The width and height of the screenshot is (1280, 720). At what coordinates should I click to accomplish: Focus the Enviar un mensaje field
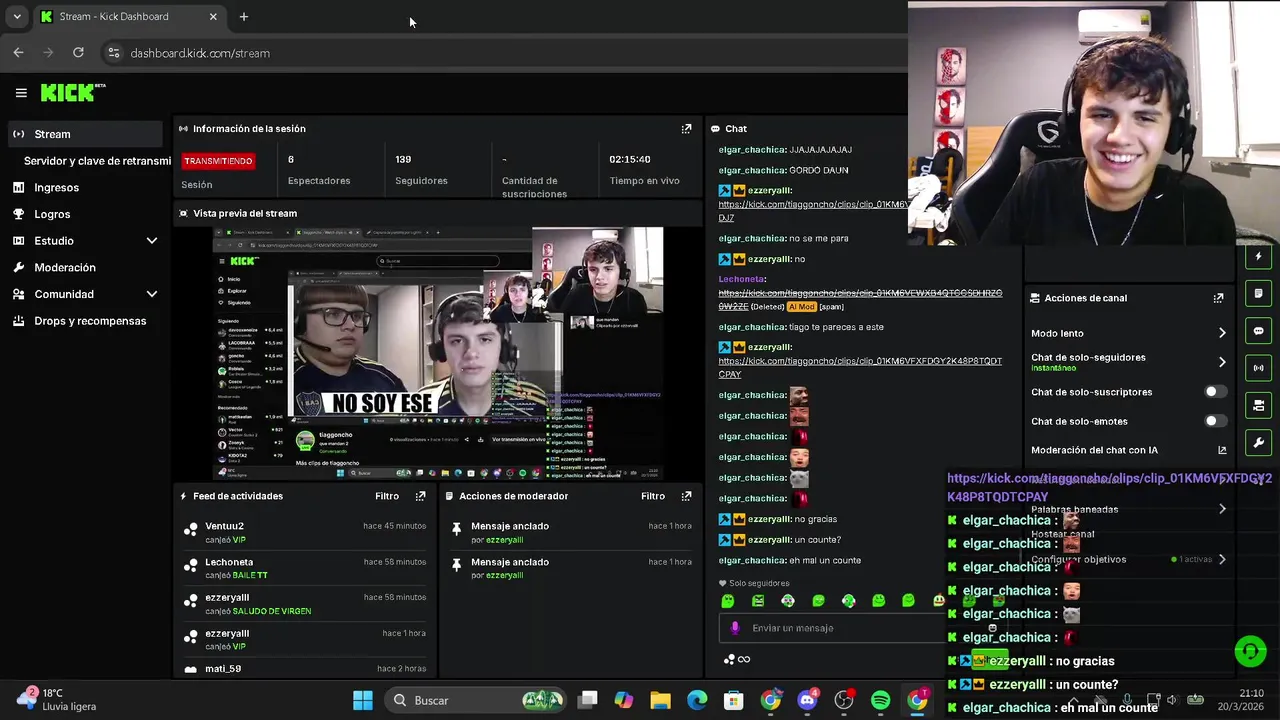click(832, 628)
